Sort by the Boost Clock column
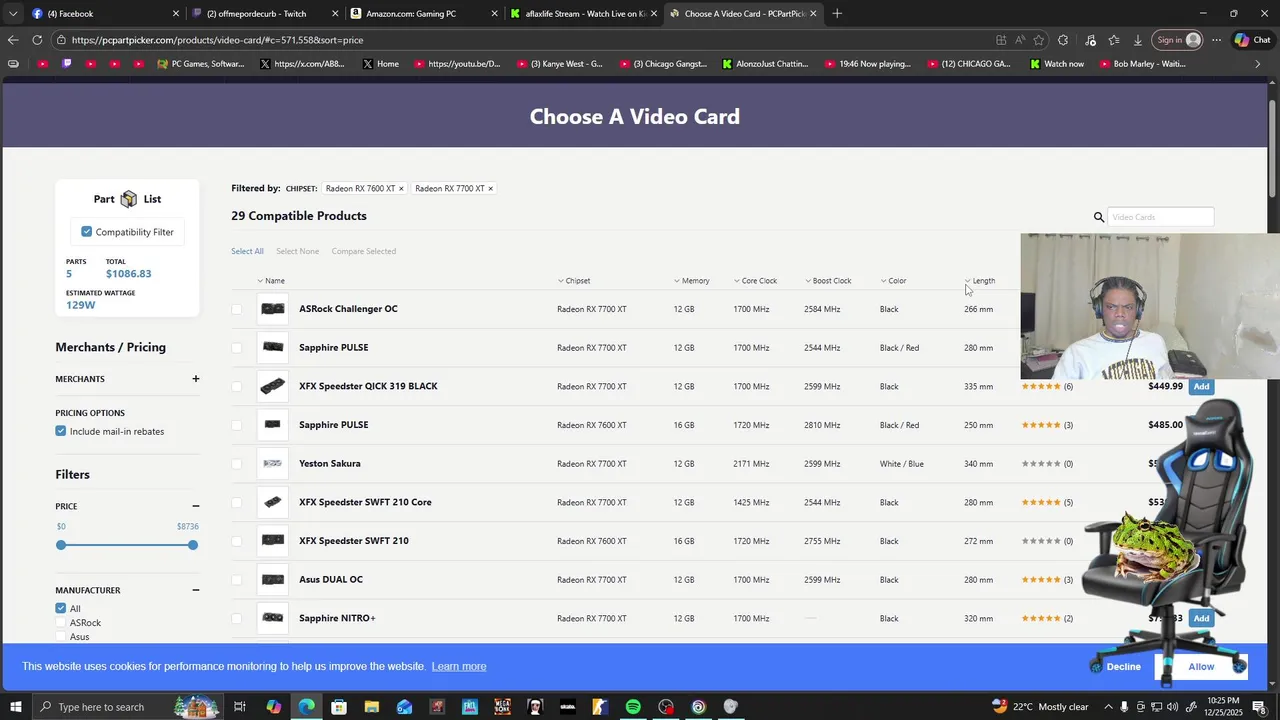 828,281
